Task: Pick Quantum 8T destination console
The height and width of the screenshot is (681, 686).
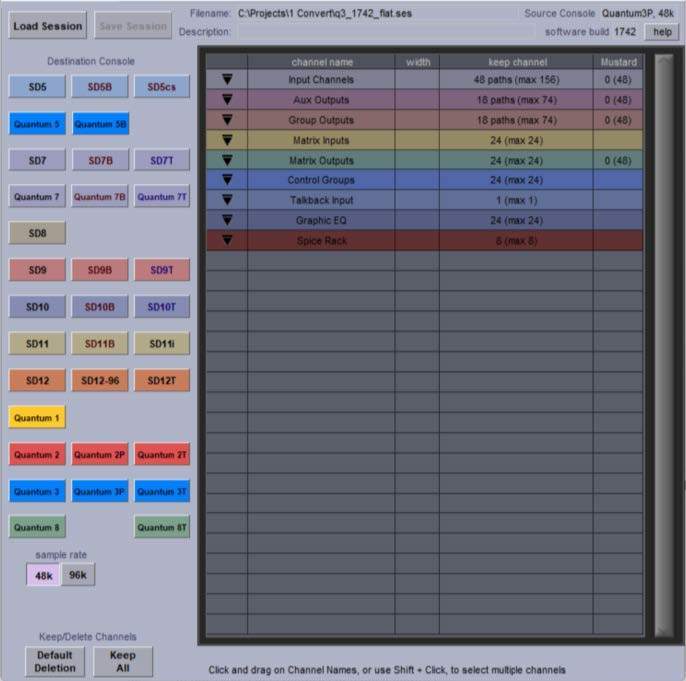Action: coord(161,527)
